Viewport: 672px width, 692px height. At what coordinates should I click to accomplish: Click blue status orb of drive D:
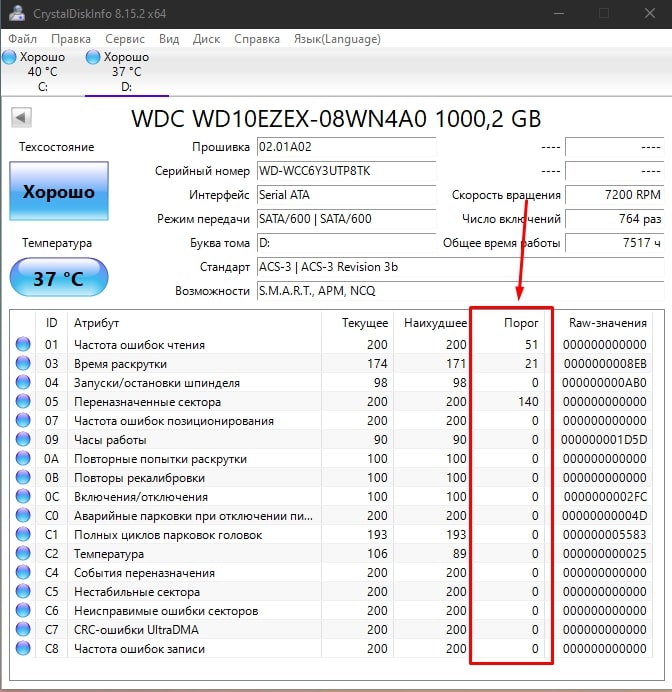[93, 57]
